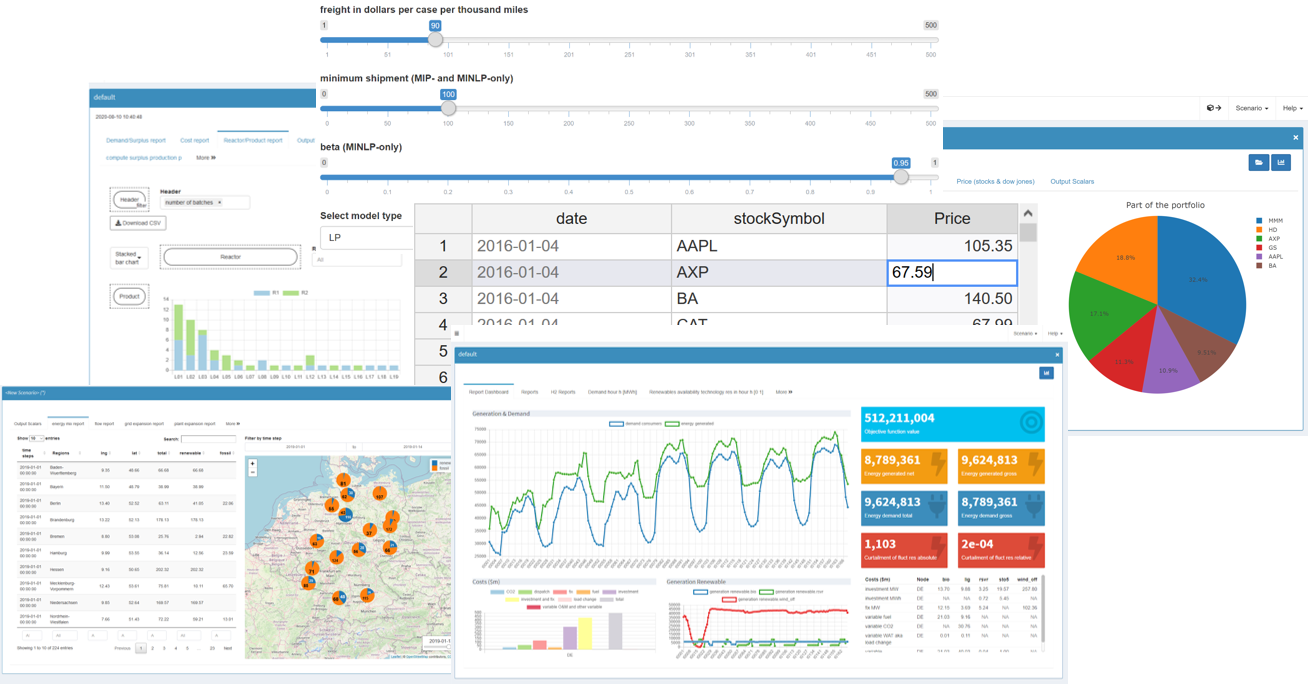The width and height of the screenshot is (1308, 684).
Task: Click the AXP Price input field showing 67.59
Action: [x=952, y=272]
